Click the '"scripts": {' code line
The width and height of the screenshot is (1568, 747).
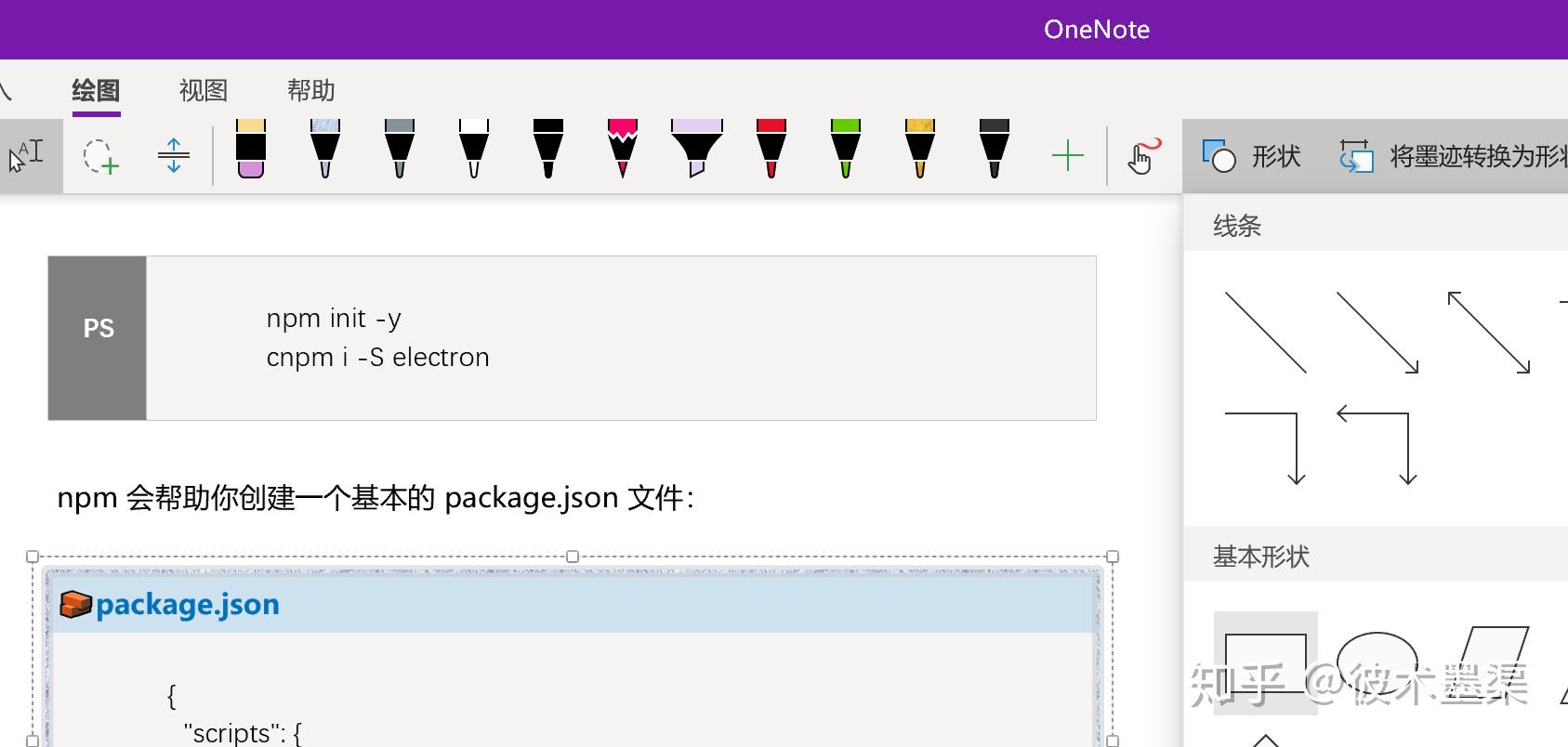click(244, 732)
